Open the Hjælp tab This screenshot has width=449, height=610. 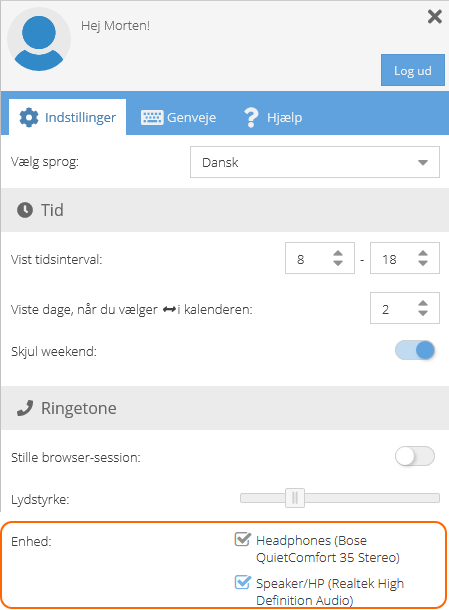273,117
